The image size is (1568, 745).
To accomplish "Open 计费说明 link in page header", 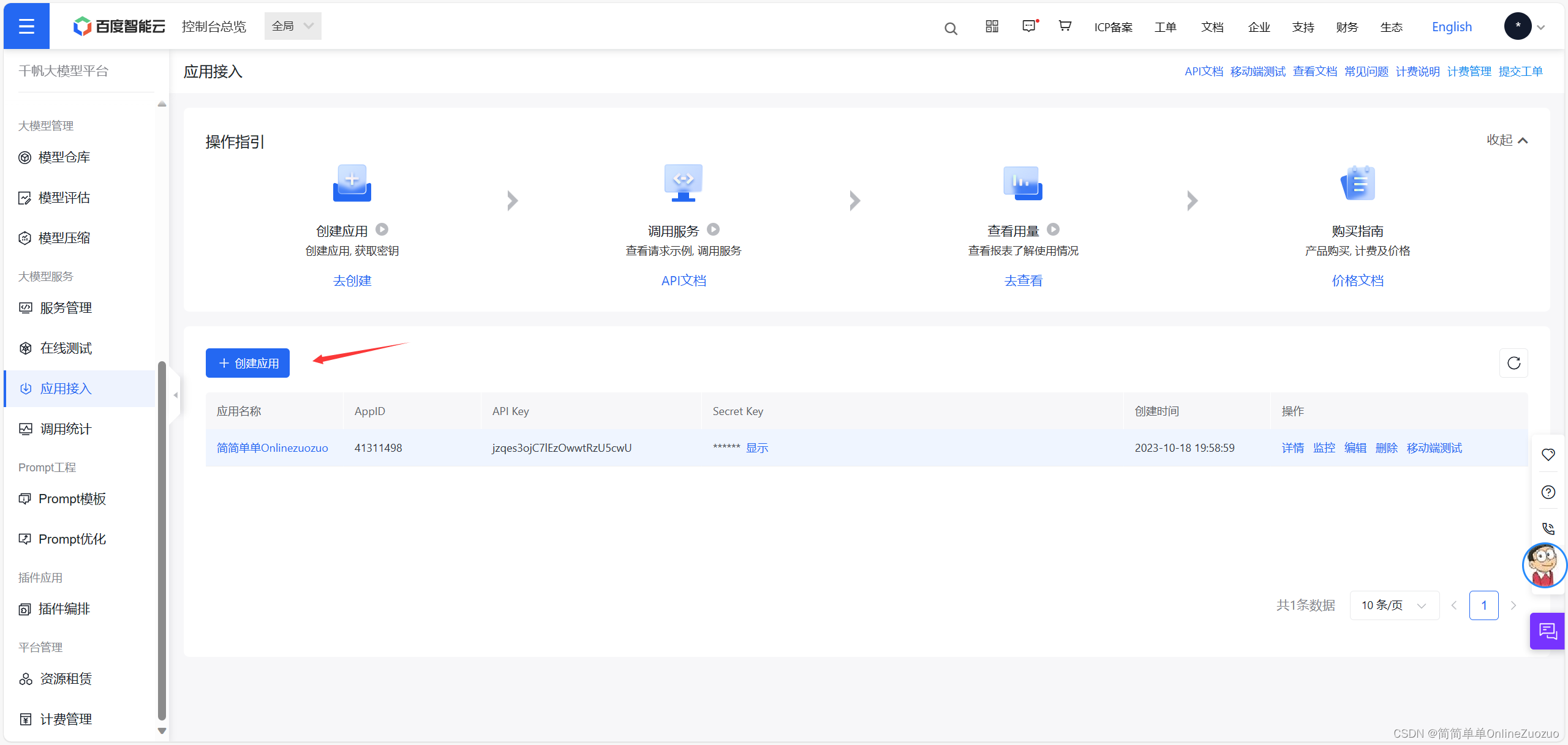I will [1417, 72].
